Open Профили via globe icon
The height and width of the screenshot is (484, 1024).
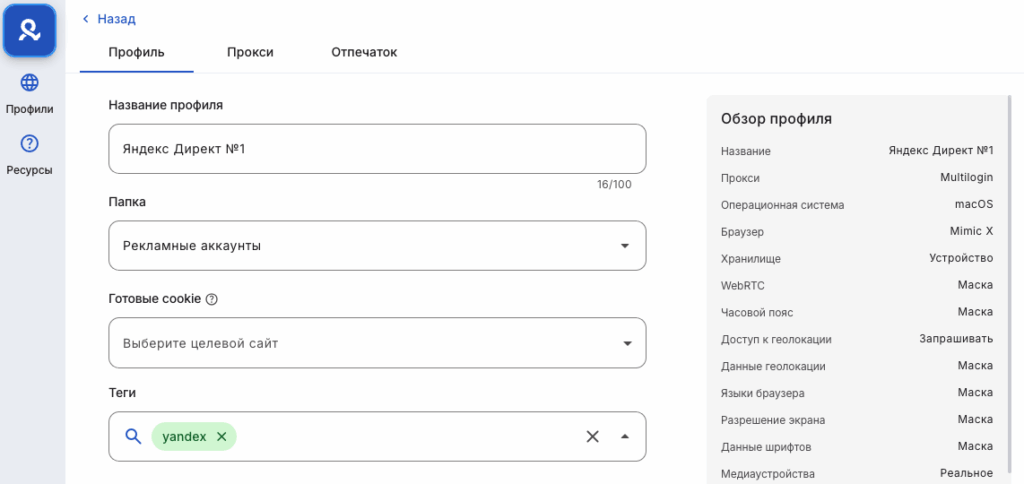tap(29, 83)
